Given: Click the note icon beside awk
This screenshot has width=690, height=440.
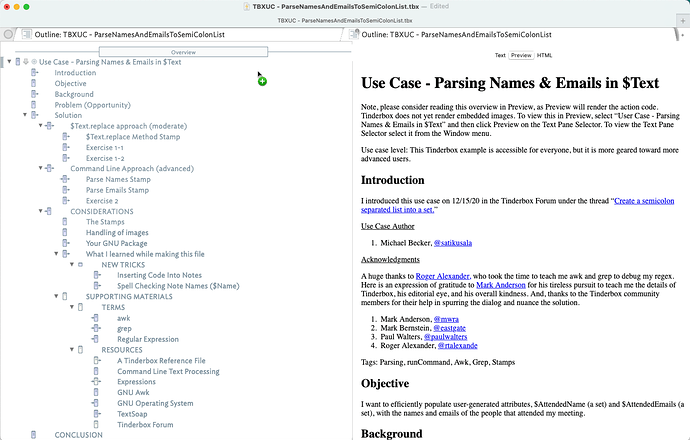Looking at the screenshot, I should 95,318.
